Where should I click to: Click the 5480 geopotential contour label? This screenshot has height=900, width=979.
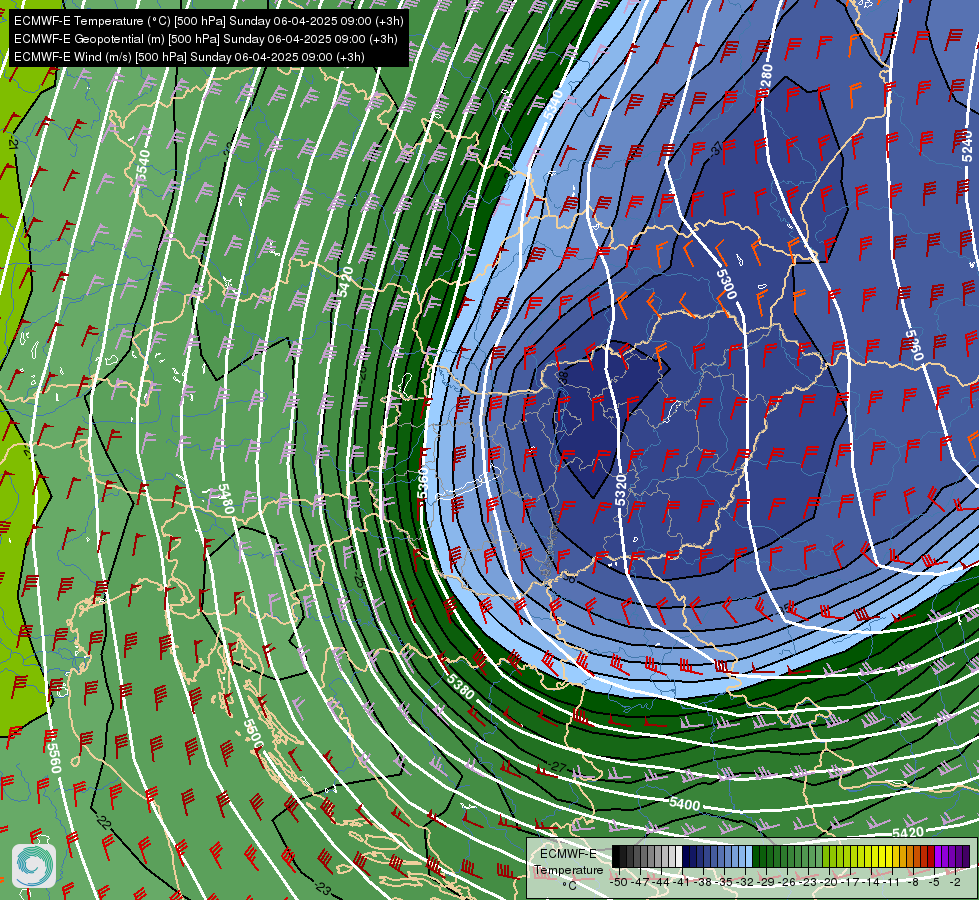(x=225, y=498)
